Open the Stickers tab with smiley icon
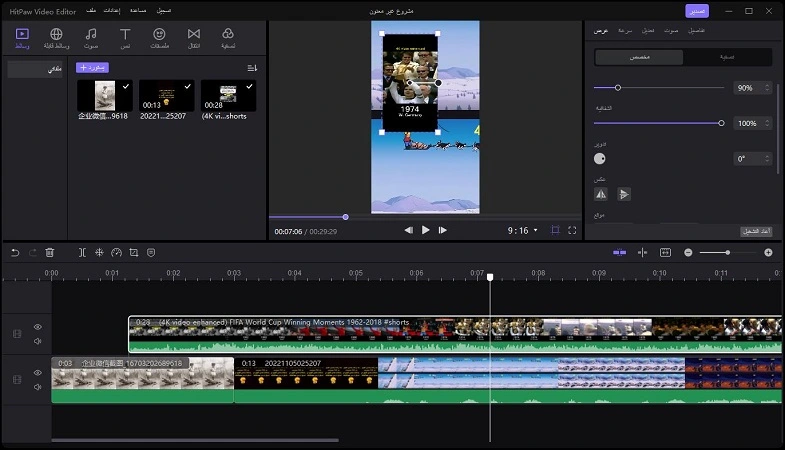 pyautogui.click(x=159, y=38)
